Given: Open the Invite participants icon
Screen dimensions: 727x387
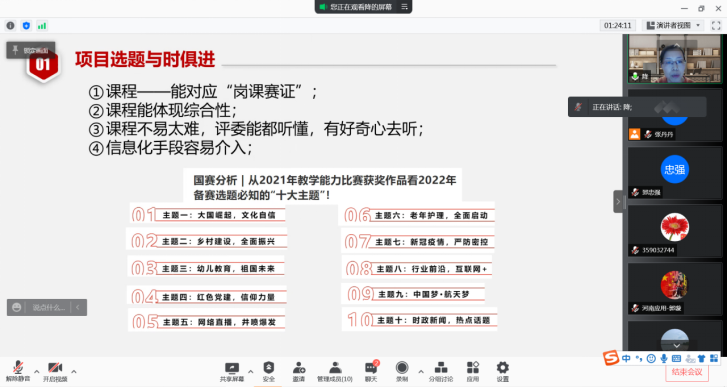Looking at the screenshot, I should coord(299,371).
